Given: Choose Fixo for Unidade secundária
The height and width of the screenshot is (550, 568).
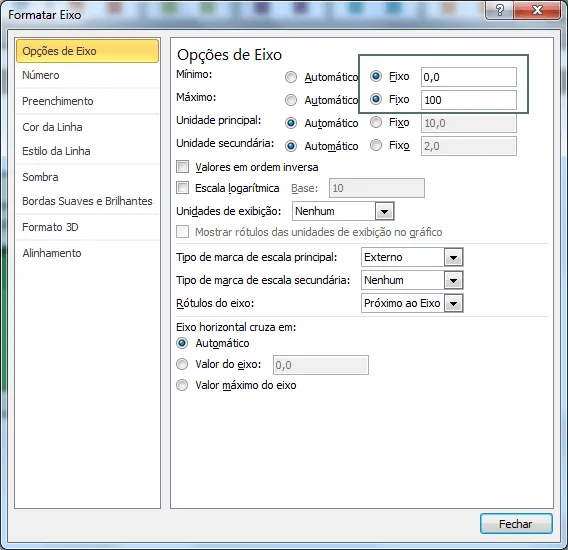Looking at the screenshot, I should tap(376, 145).
